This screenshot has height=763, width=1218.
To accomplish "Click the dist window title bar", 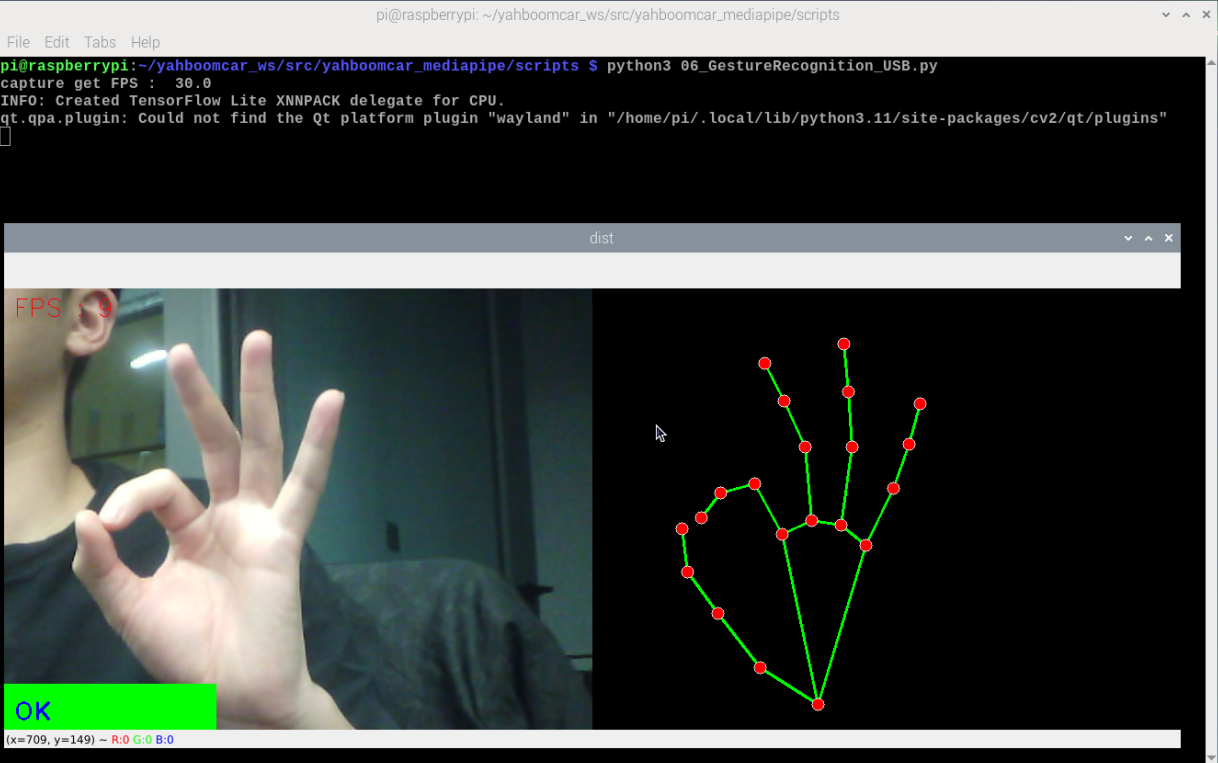I will pos(592,238).
